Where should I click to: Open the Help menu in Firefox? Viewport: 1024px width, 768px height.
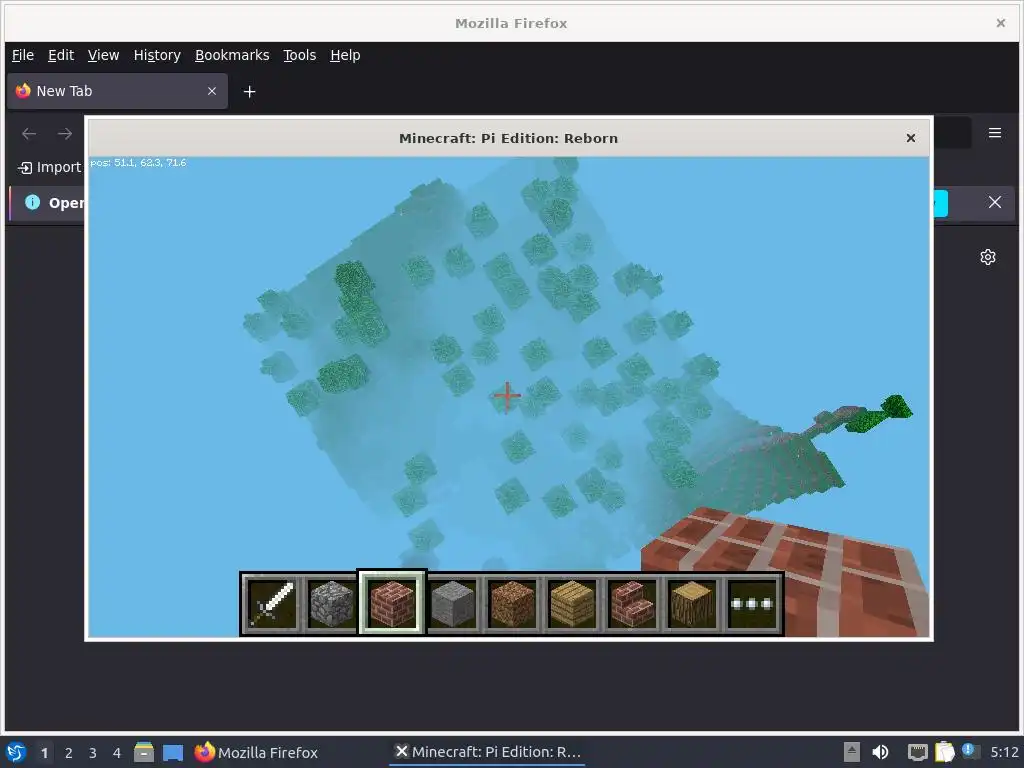pyautogui.click(x=345, y=56)
